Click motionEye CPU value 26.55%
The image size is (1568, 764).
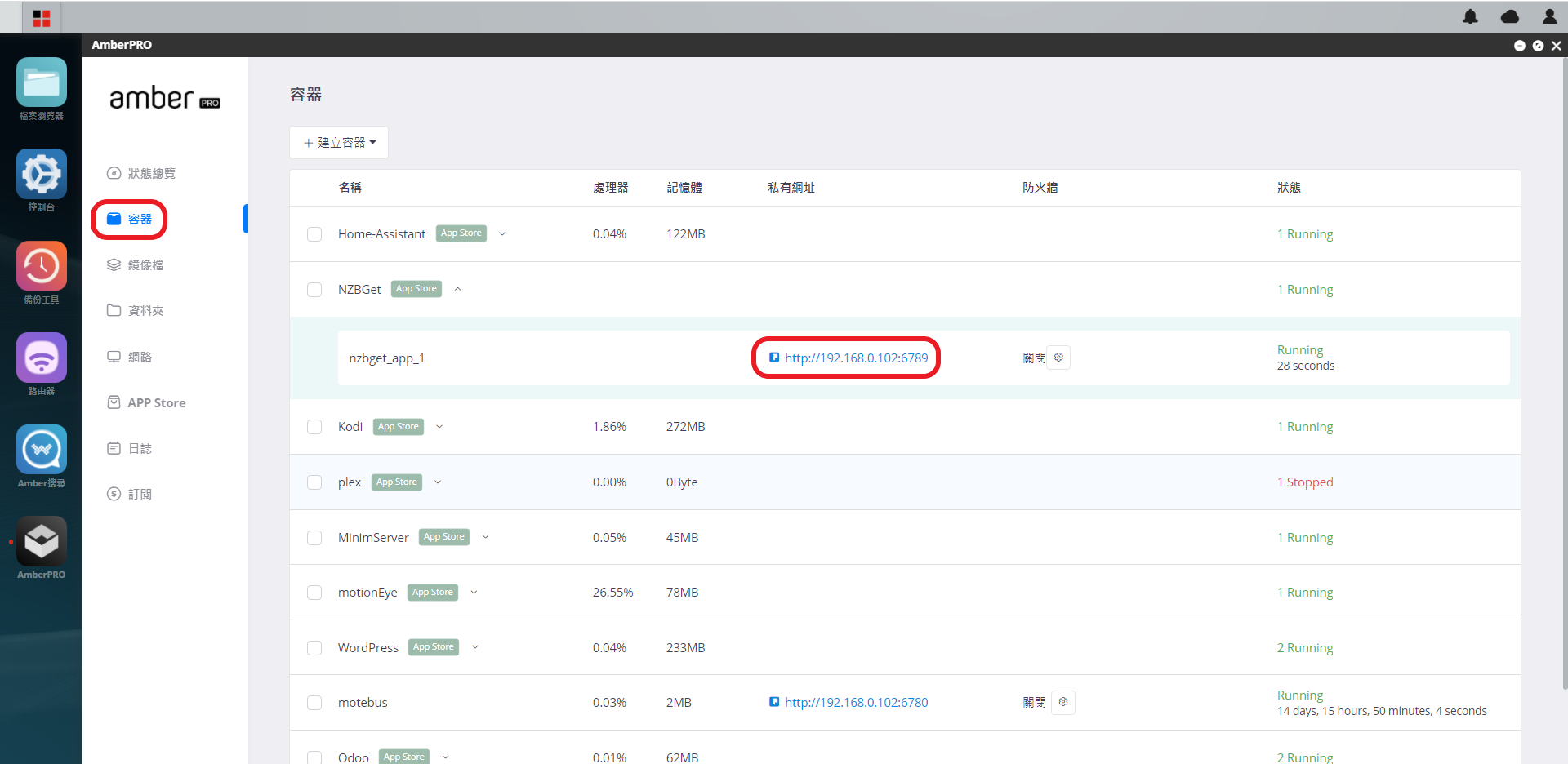(613, 593)
